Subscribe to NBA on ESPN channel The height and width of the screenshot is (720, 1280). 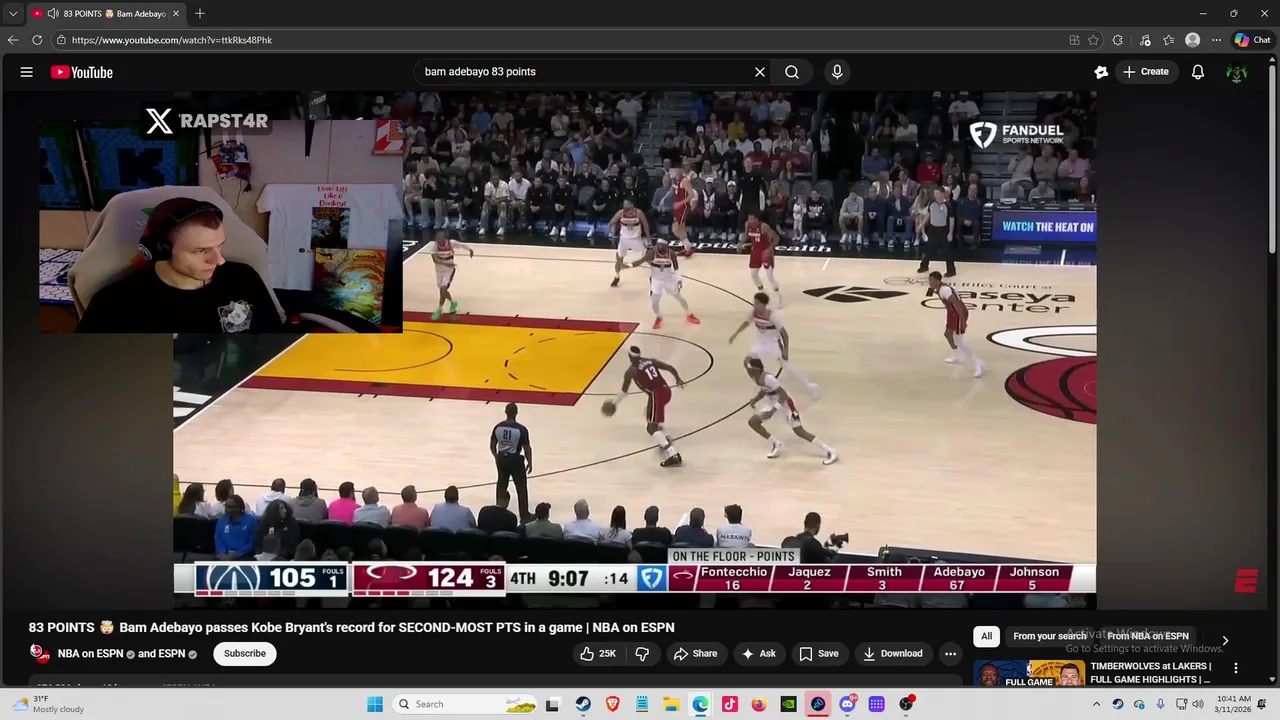tap(245, 654)
